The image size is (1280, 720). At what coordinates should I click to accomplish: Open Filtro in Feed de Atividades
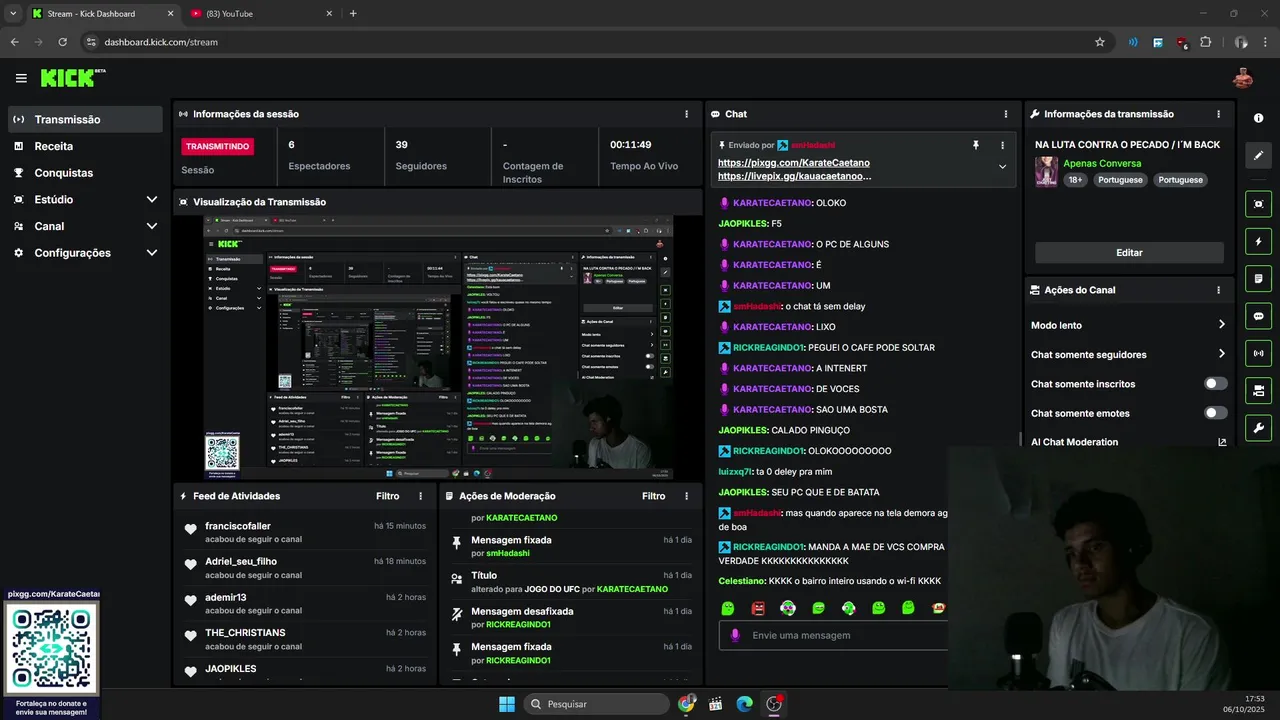pos(388,496)
